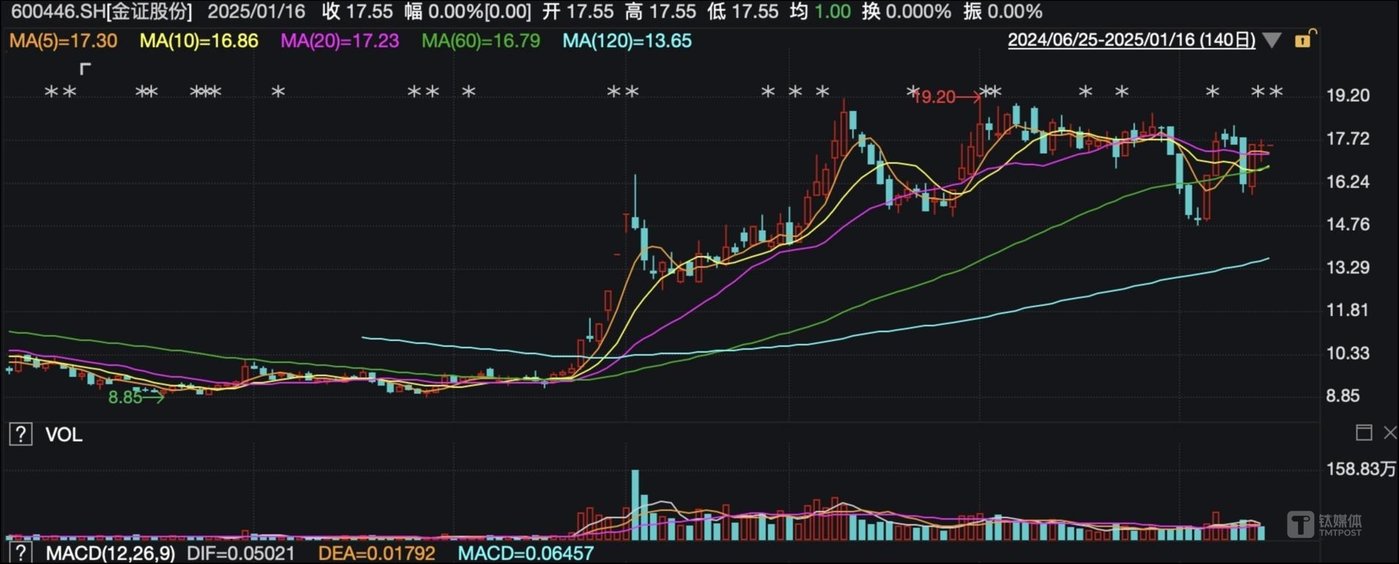Toggle the MA(5)=17.30 moving average line
Image resolution: width=1399 pixels, height=564 pixels.
(x=63, y=41)
